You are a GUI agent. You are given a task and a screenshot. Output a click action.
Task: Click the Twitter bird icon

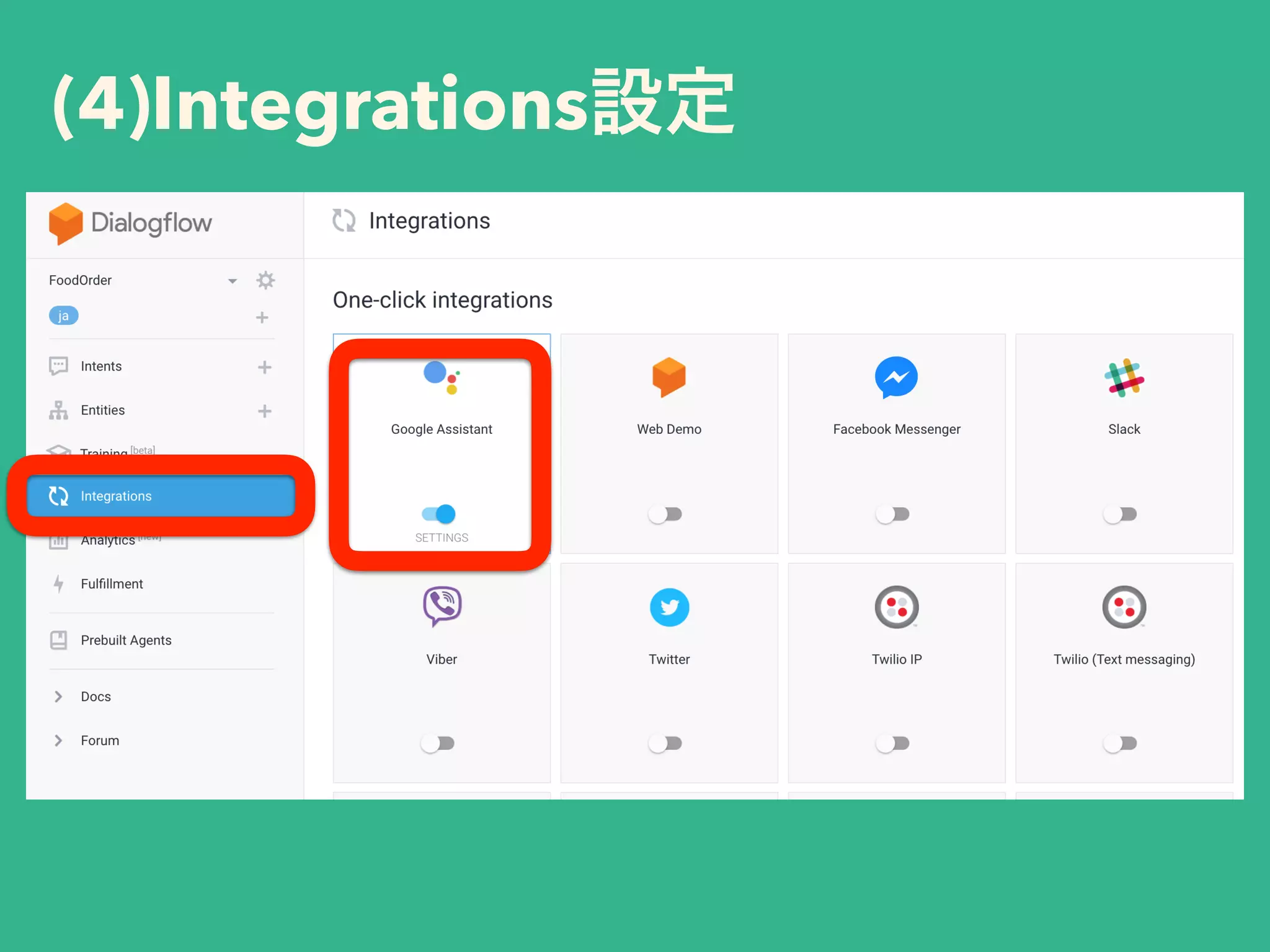[669, 607]
